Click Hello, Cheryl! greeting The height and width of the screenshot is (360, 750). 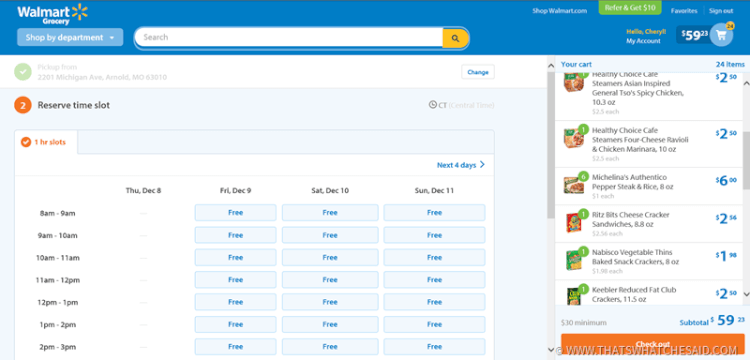coord(646,32)
